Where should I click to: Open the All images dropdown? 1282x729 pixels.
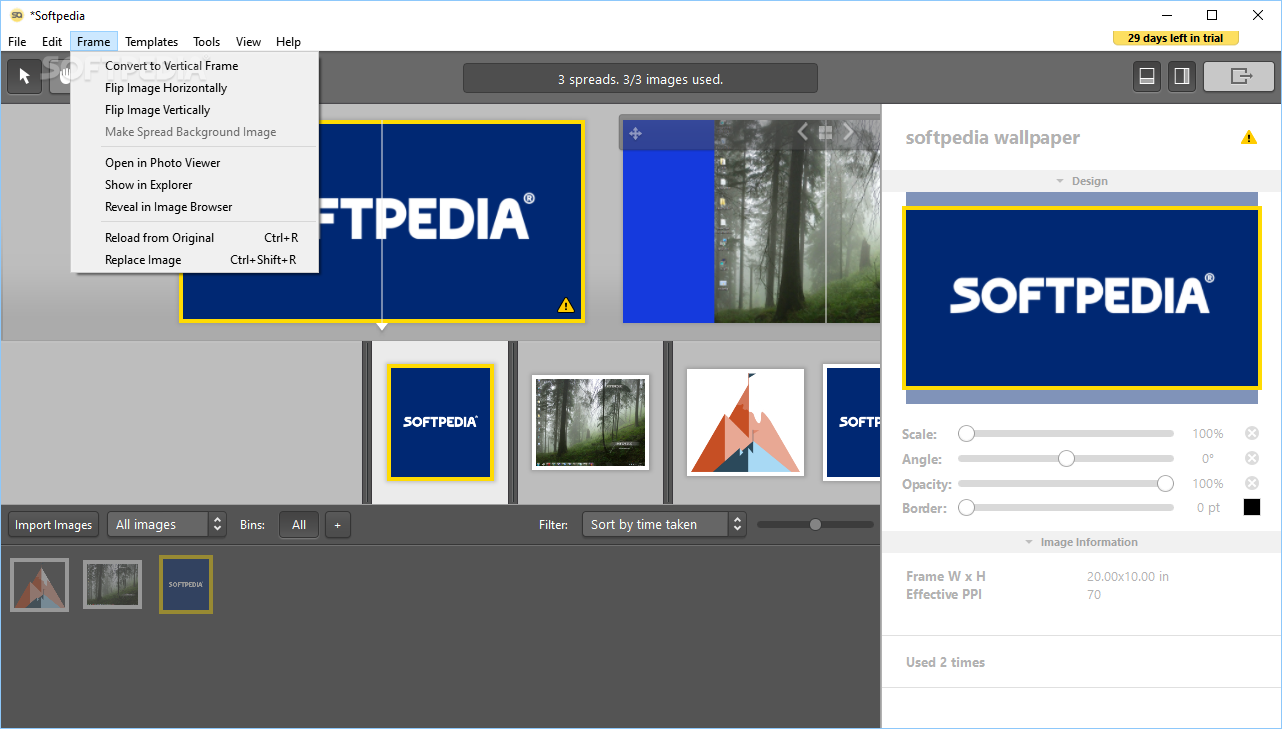tap(167, 524)
